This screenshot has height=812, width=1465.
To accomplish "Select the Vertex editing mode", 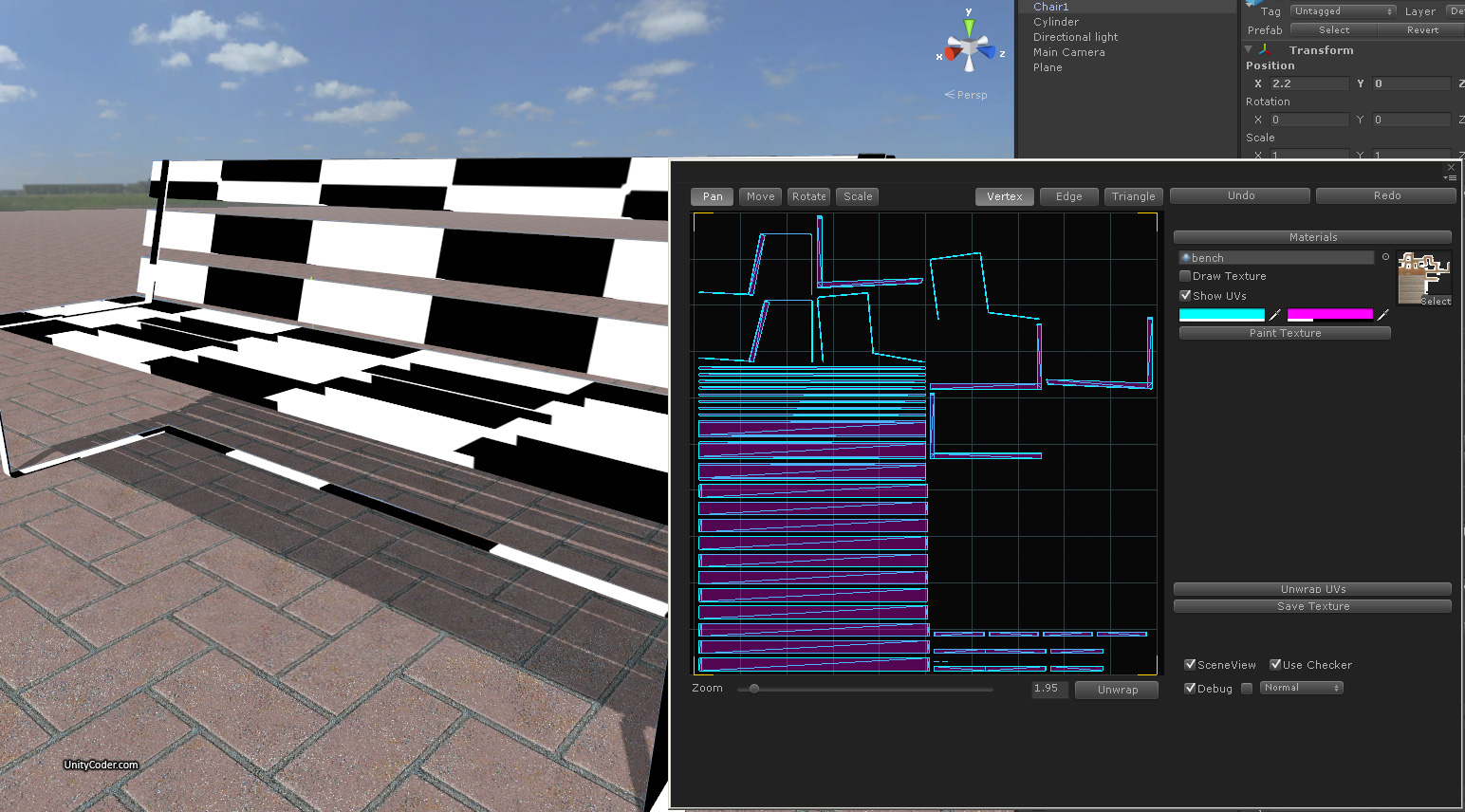I will point(1004,196).
